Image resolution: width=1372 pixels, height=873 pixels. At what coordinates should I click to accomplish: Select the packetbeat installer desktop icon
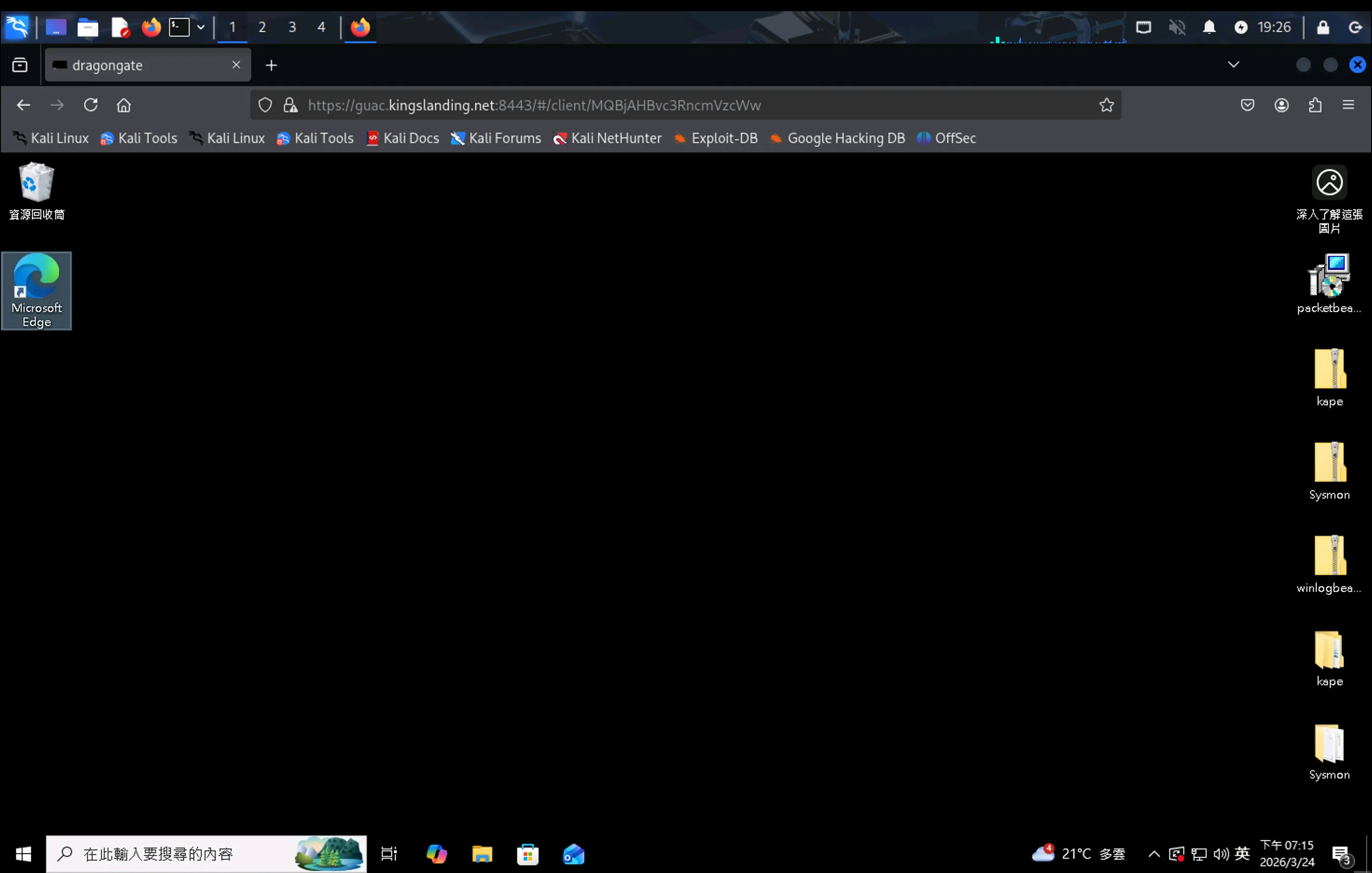(x=1329, y=284)
